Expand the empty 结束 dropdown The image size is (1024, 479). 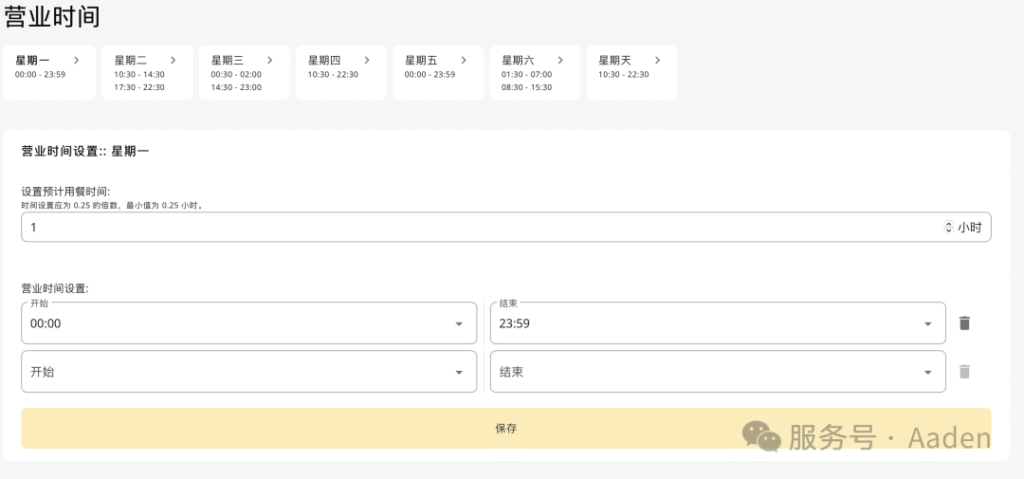point(927,372)
